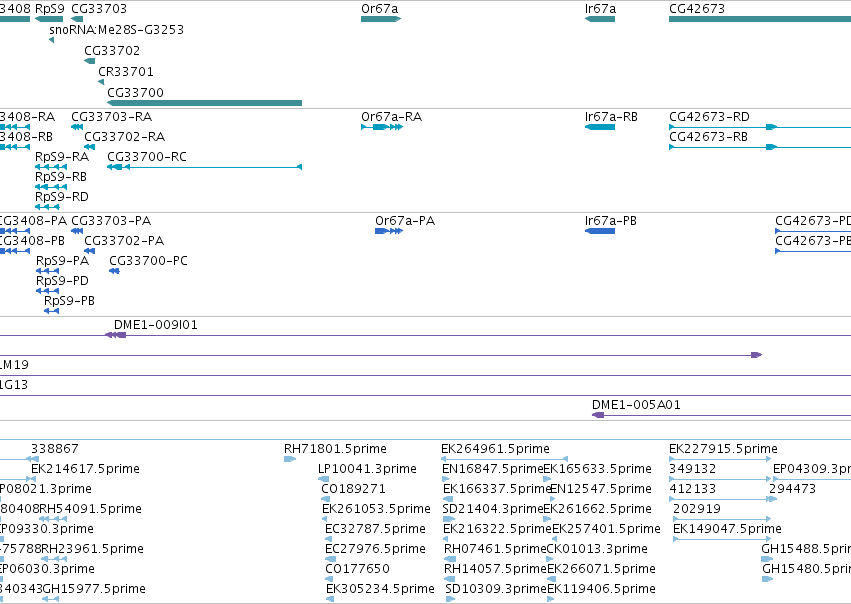Click the EC32787.5prime EST label
Viewport: 851px width, 604px height.
(376, 529)
